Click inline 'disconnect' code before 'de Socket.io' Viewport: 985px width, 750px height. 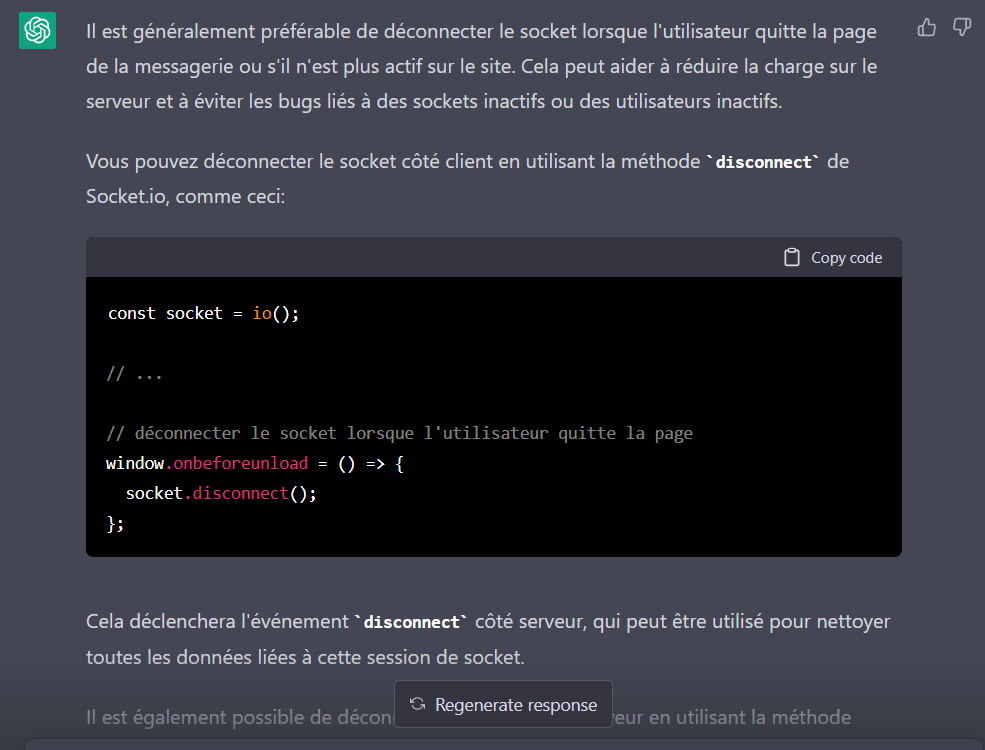point(762,162)
